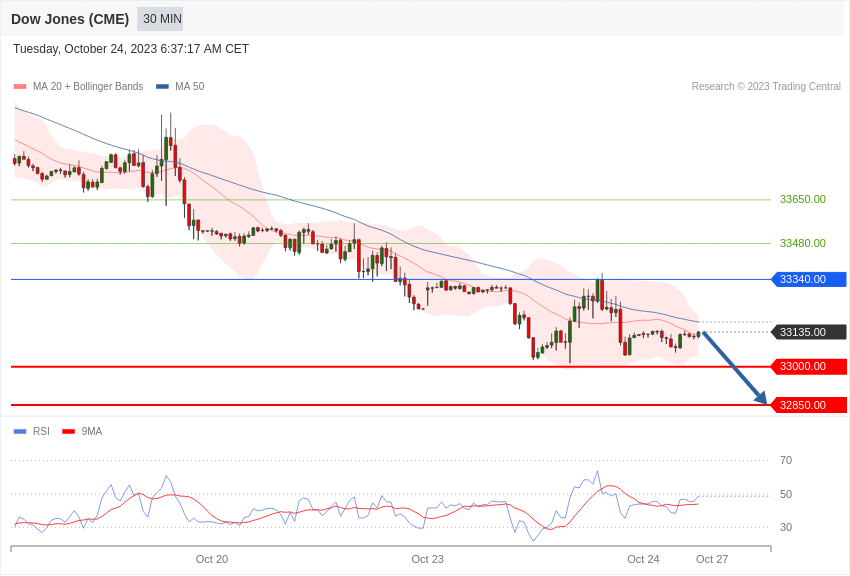Click the red 33000.00 support tag
The height and width of the screenshot is (576, 850).
[808, 366]
